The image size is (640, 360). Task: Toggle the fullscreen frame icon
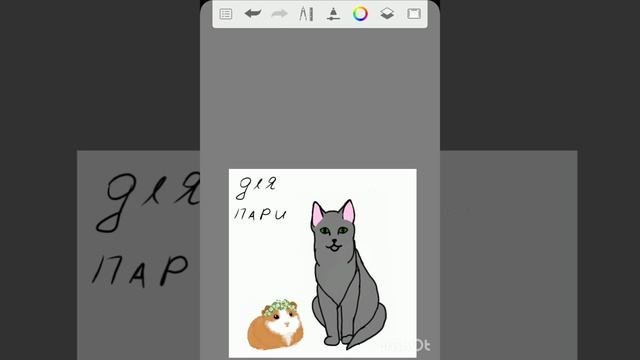[414, 14]
